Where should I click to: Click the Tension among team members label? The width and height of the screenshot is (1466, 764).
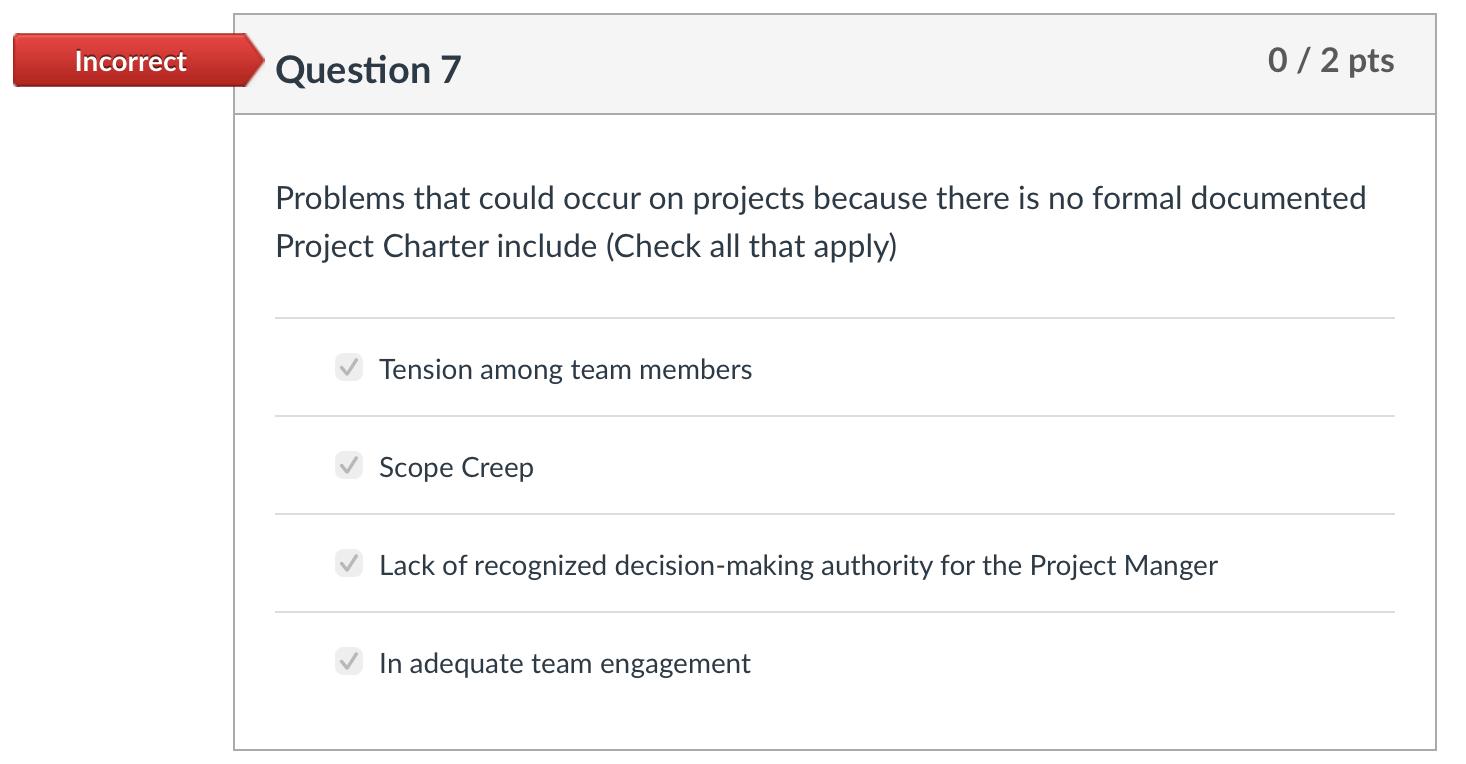[564, 368]
